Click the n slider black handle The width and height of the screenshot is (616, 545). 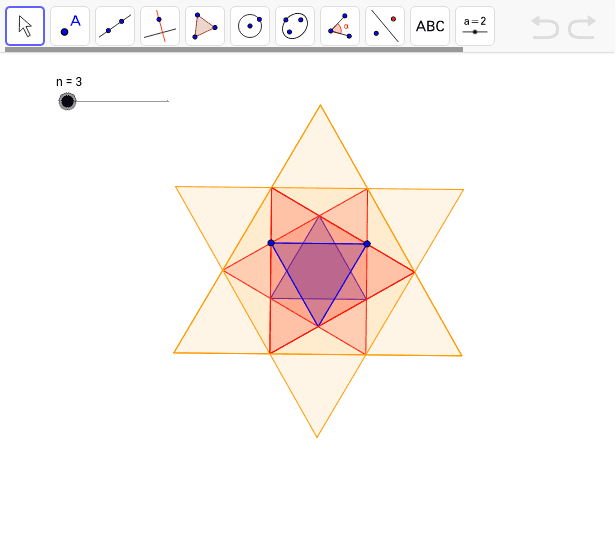click(x=68, y=101)
